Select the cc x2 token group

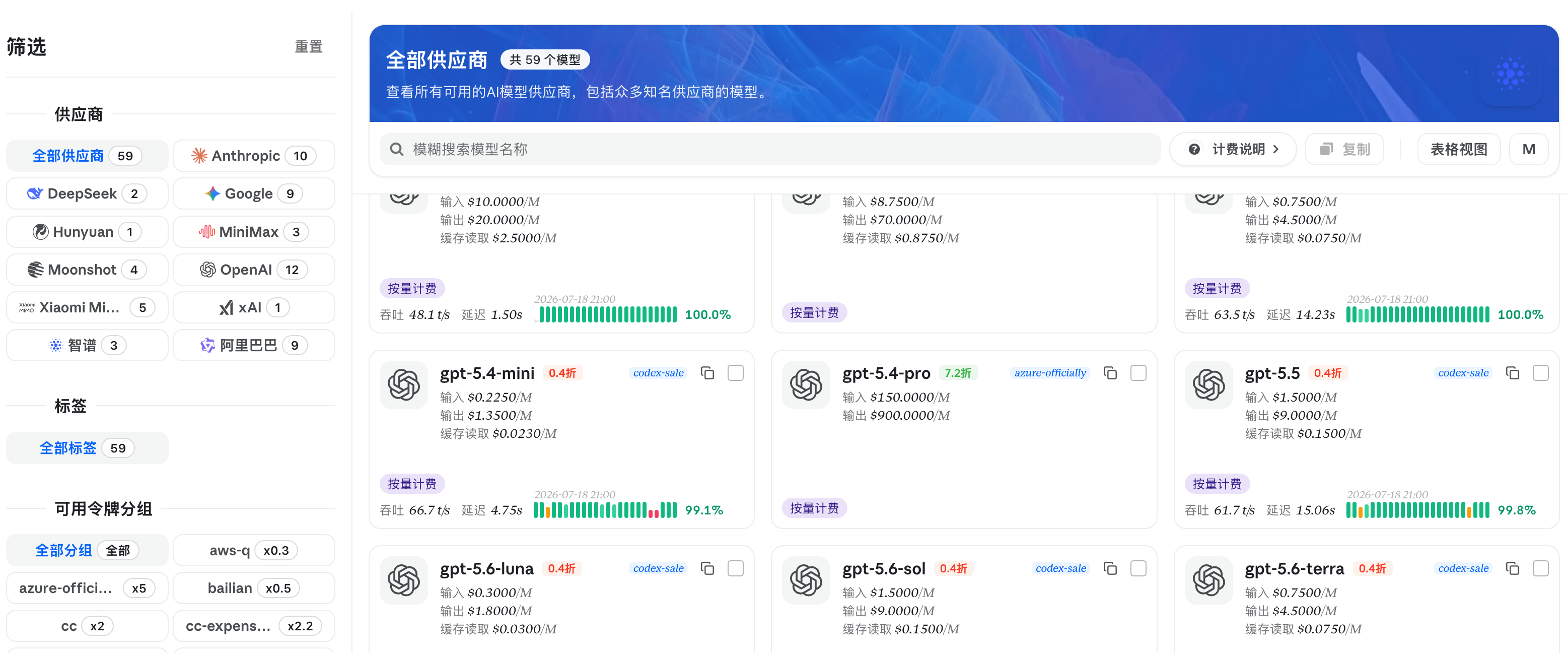pyautogui.click(x=87, y=626)
